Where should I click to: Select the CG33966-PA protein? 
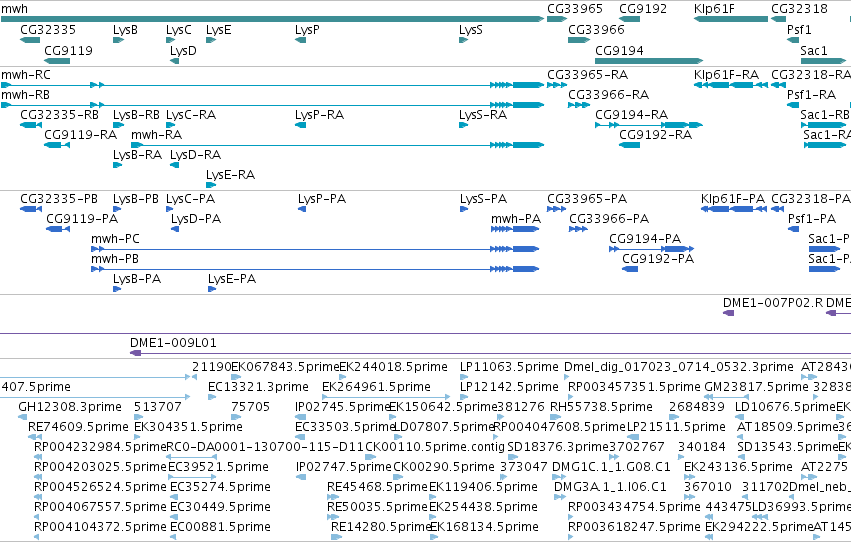click(x=579, y=229)
